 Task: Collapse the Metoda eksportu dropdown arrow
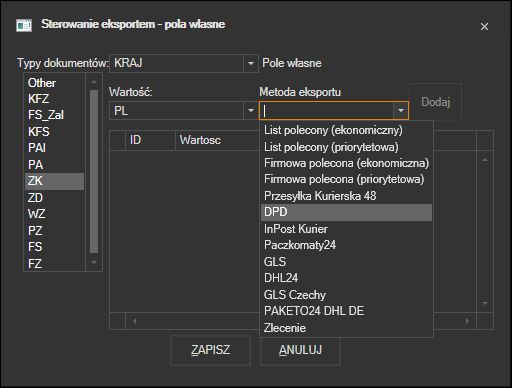click(x=400, y=110)
